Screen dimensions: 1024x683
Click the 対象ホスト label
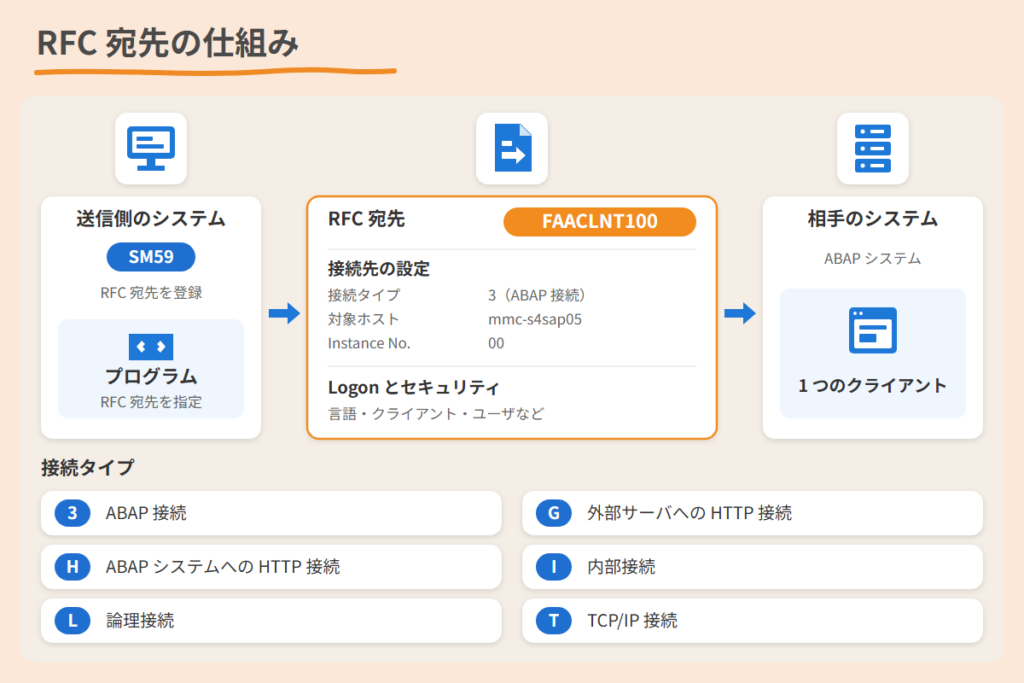(363, 319)
